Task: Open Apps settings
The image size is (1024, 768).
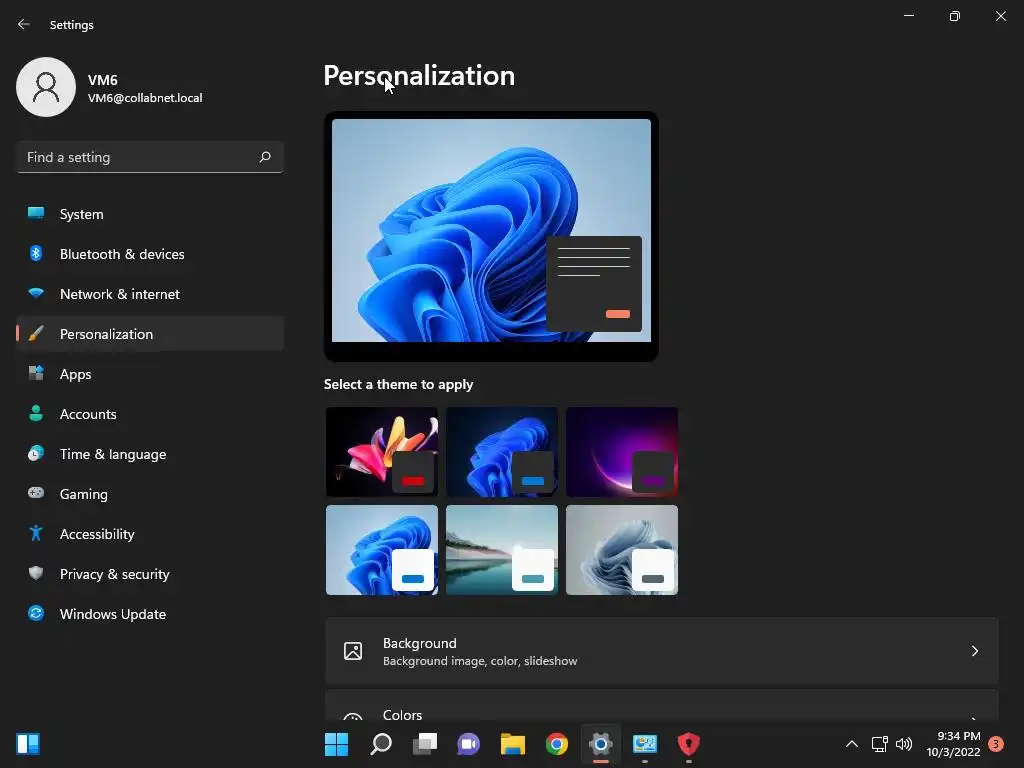Action: pyautogui.click(x=150, y=374)
